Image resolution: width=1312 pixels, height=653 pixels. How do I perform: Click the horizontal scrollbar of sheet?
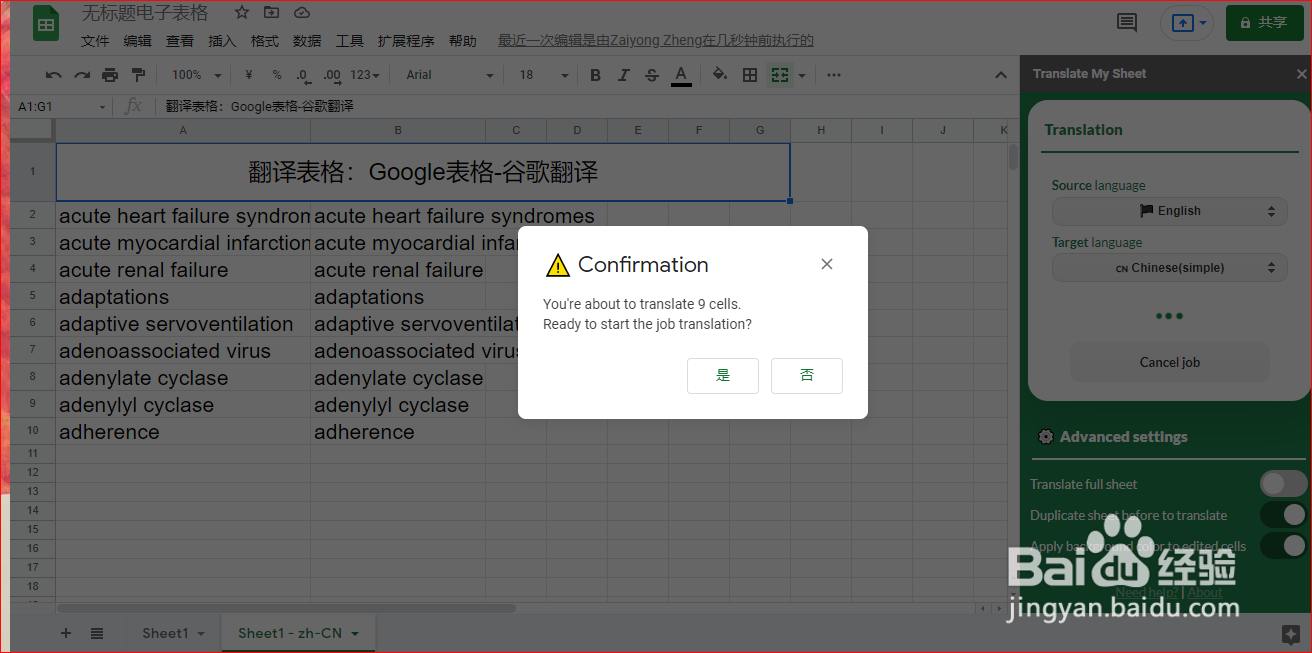286,608
